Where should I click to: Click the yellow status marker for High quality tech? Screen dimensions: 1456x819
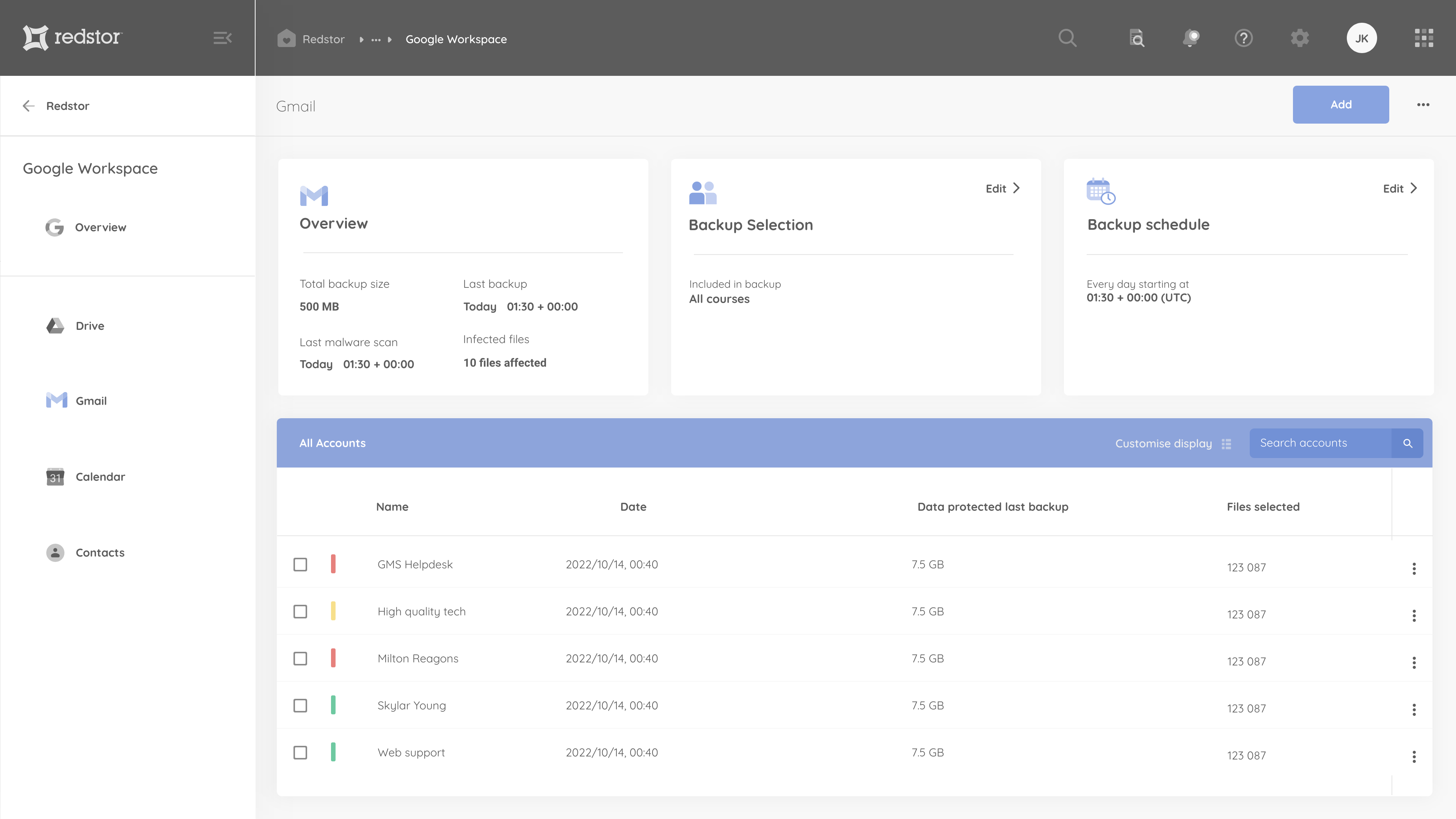tap(333, 611)
